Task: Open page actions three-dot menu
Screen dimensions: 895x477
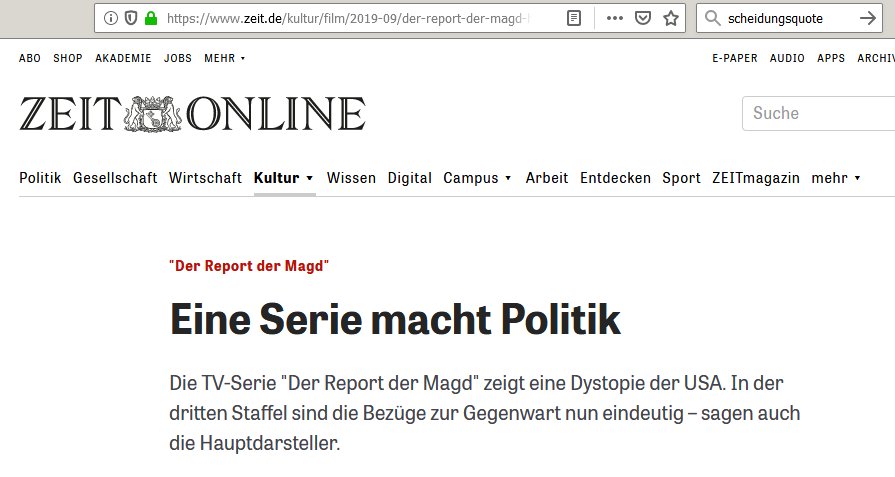Action: (615, 18)
